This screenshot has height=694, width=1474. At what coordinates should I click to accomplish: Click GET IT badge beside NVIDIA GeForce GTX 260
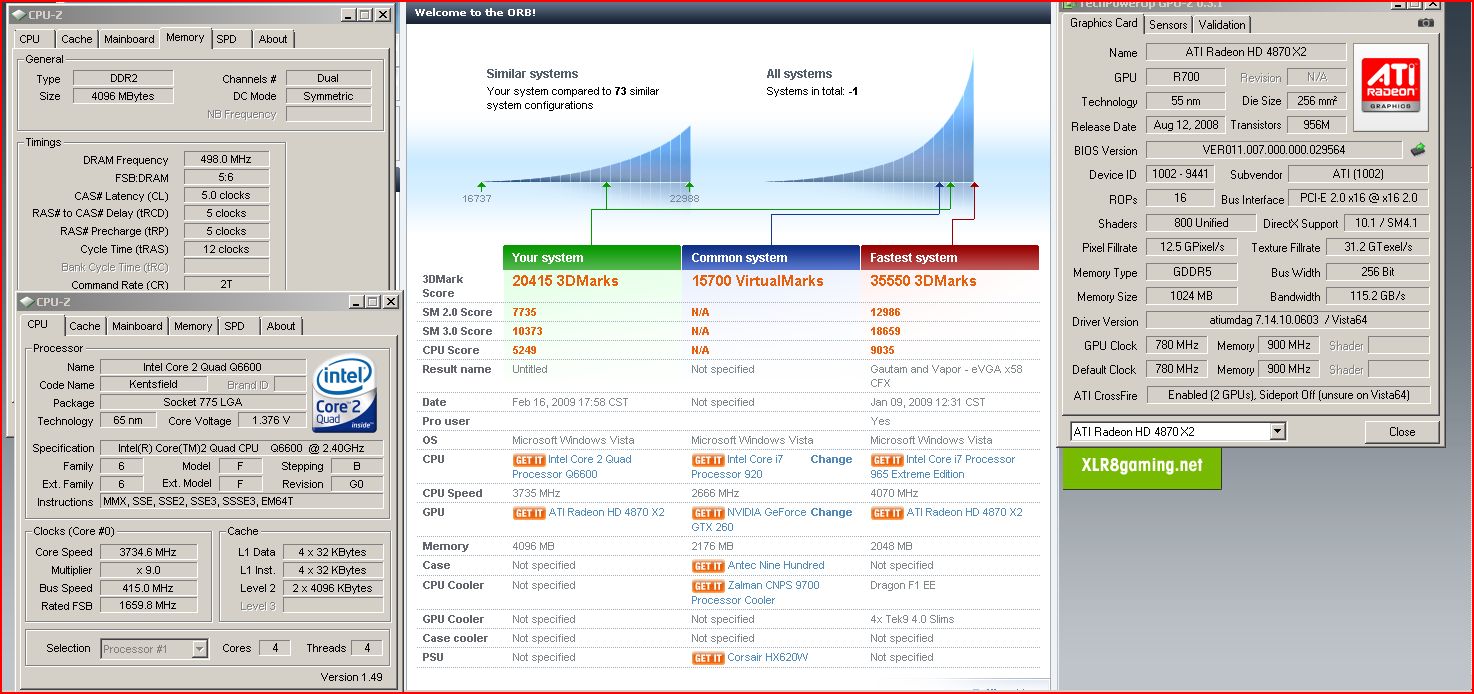(x=708, y=513)
